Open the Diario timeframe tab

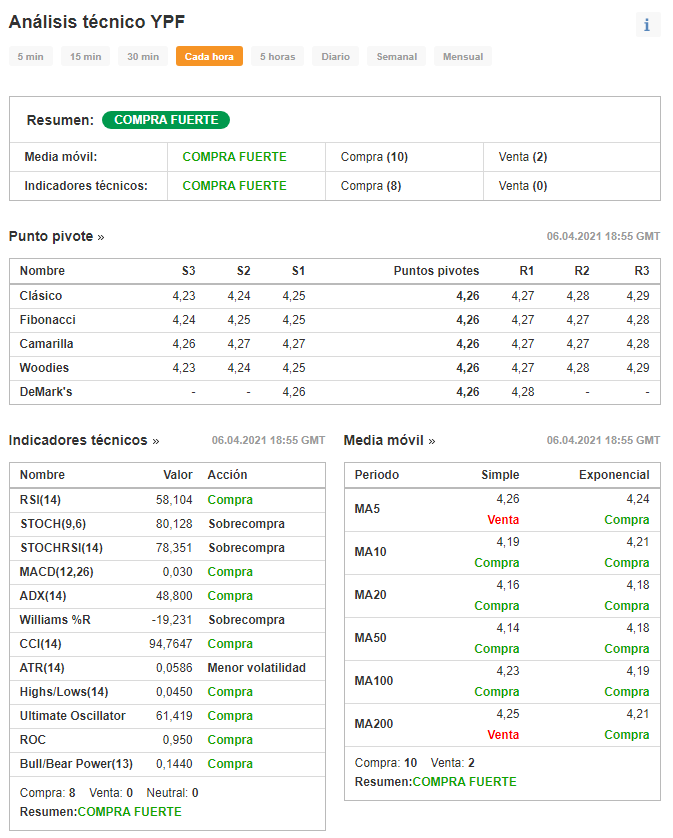point(336,56)
